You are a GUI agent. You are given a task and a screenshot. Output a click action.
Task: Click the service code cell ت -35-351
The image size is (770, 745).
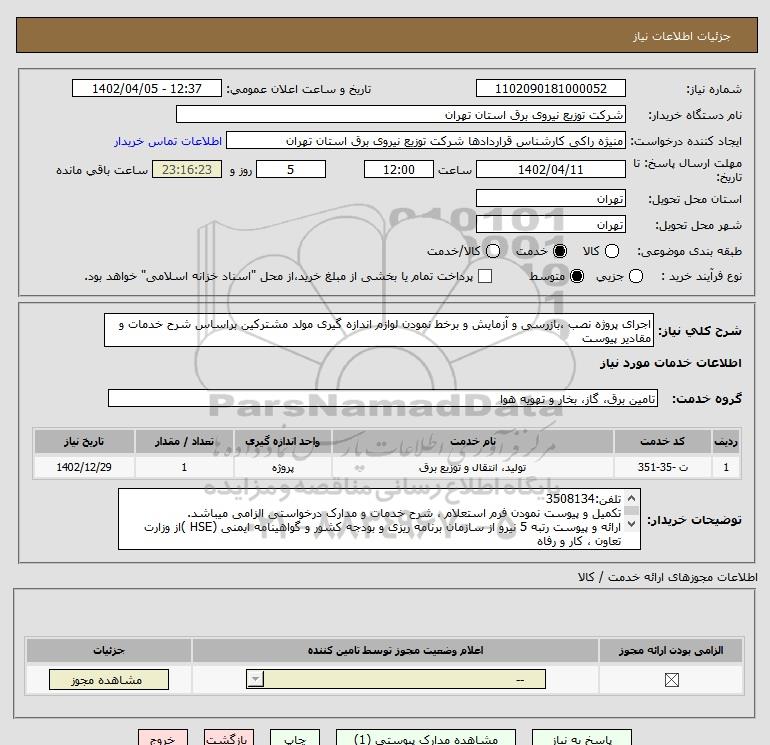(x=662, y=467)
